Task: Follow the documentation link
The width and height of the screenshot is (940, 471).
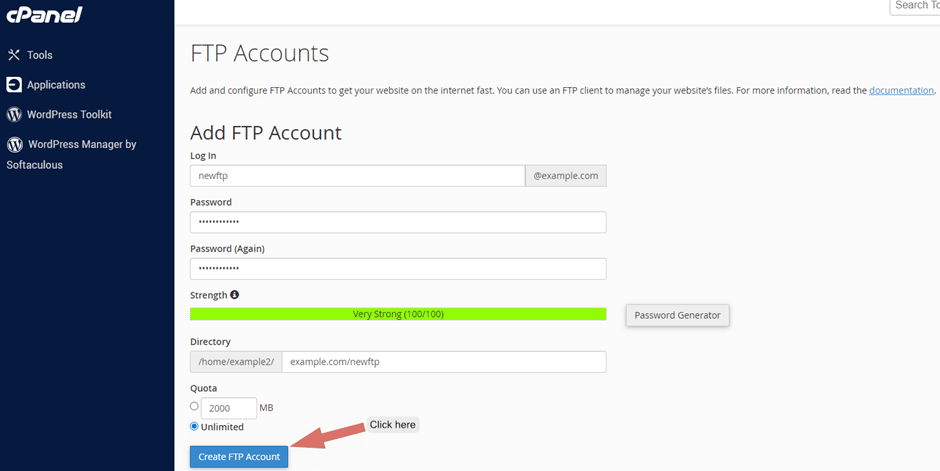Action: point(901,90)
